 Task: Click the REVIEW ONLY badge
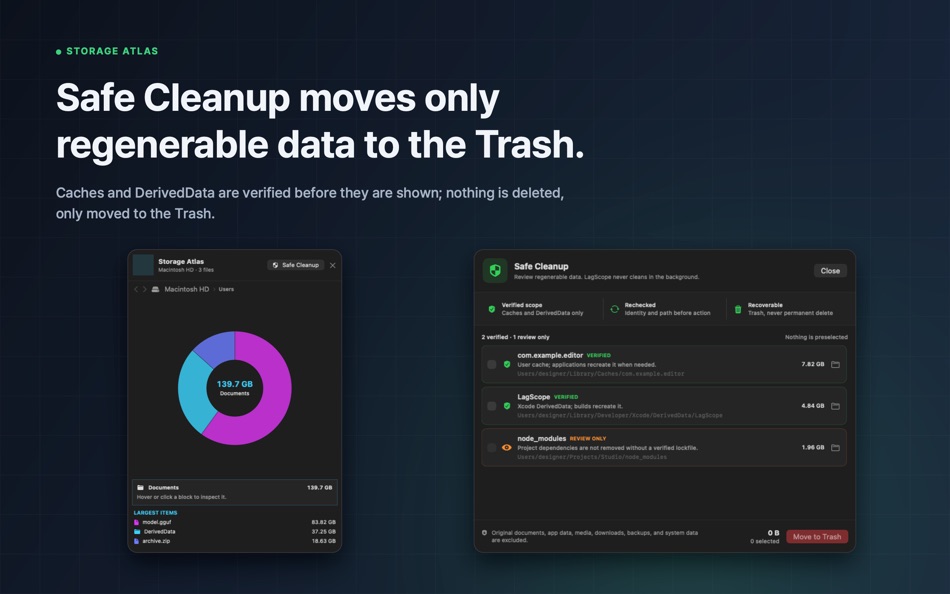588,439
